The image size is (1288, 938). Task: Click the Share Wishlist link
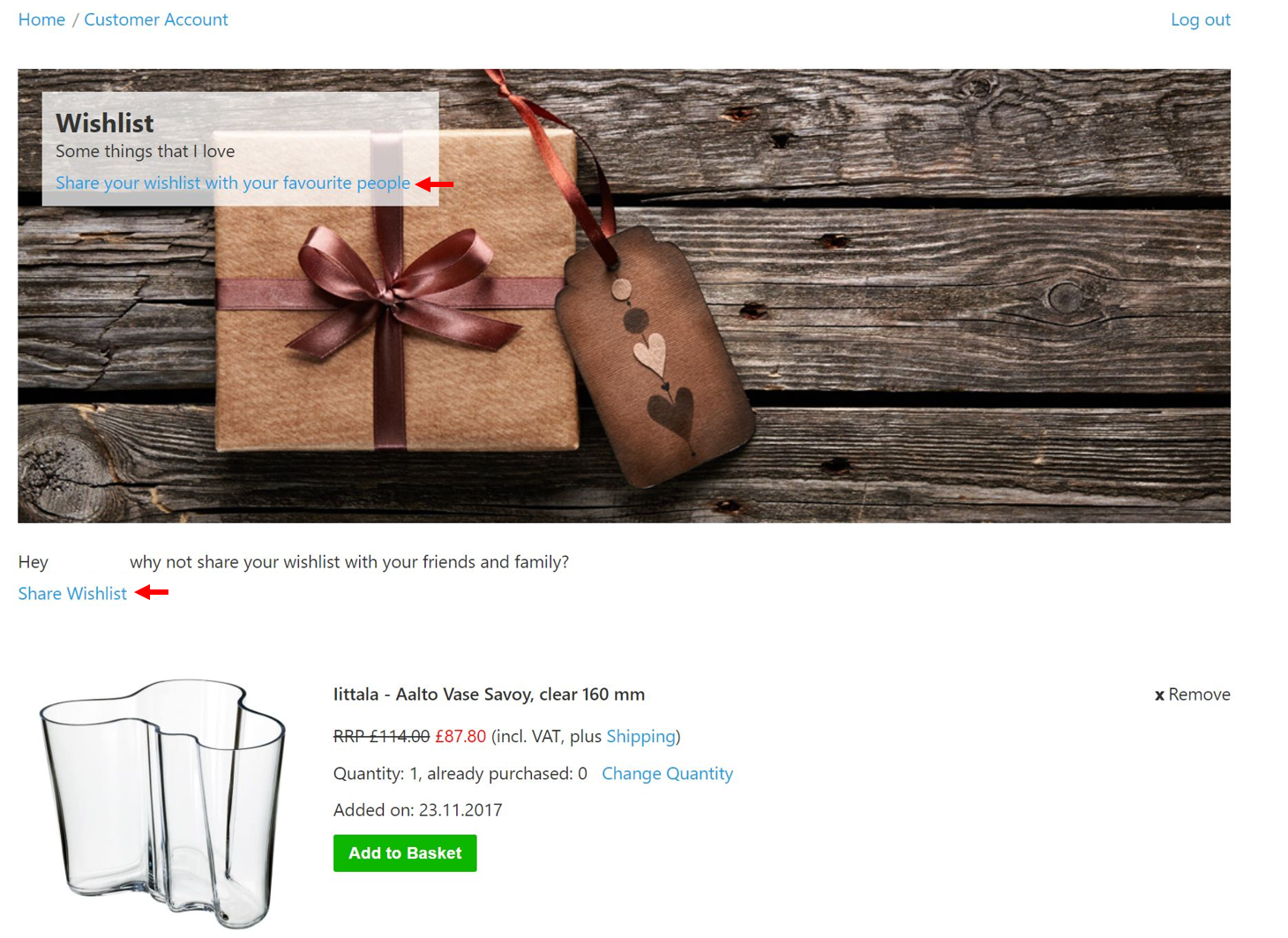pyautogui.click(x=72, y=594)
